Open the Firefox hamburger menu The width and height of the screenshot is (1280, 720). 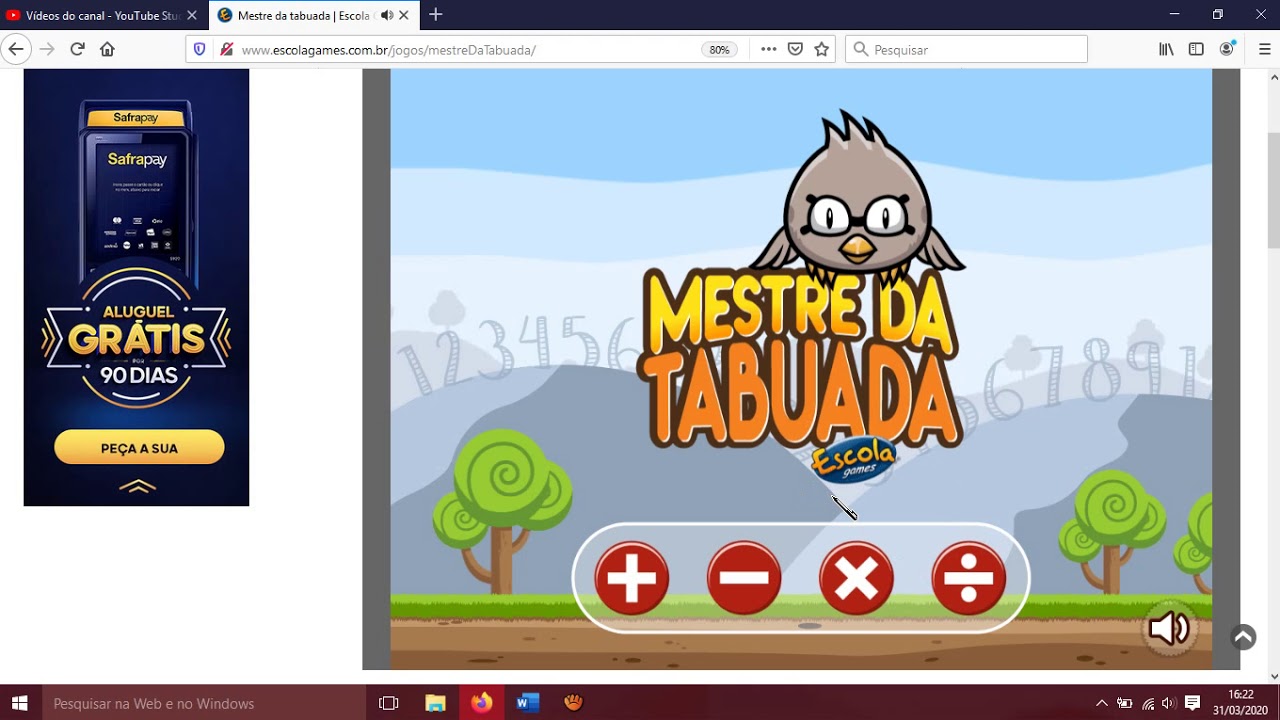point(1264,49)
